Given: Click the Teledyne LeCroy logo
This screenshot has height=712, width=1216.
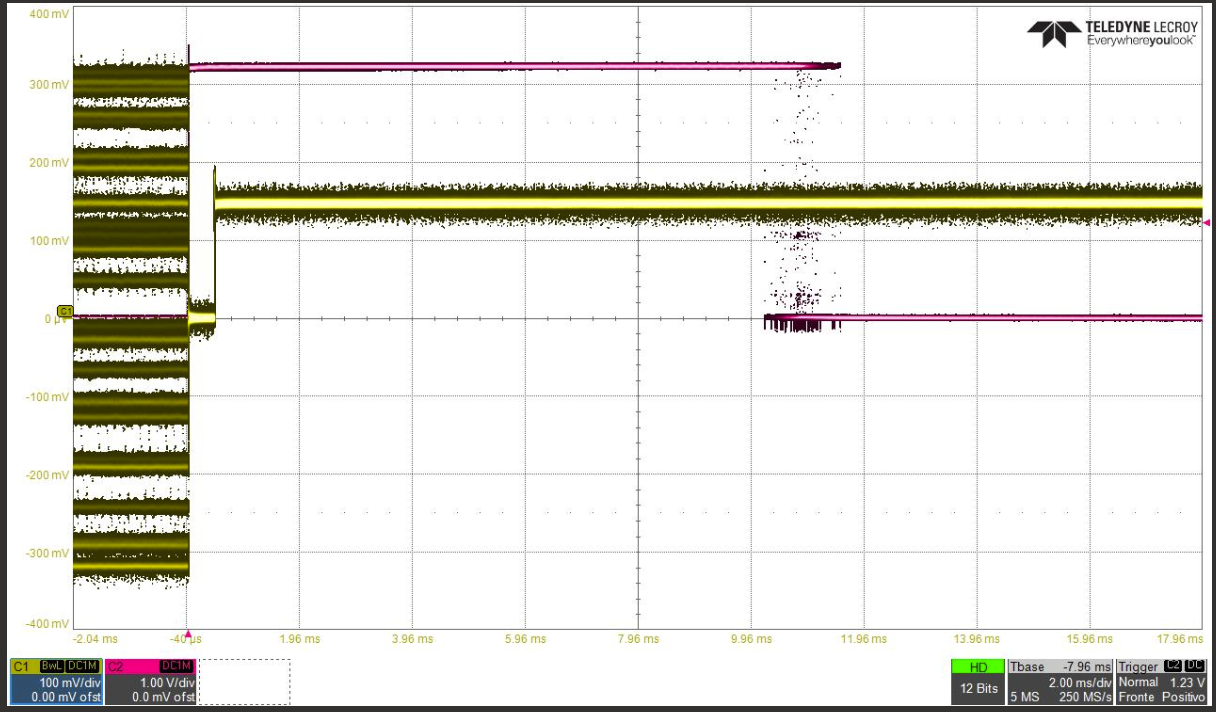Looking at the screenshot, I should click(1112, 33).
